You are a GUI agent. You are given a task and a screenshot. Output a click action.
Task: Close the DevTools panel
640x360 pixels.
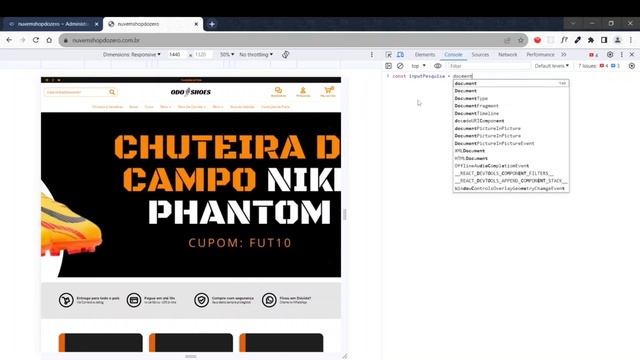632,54
